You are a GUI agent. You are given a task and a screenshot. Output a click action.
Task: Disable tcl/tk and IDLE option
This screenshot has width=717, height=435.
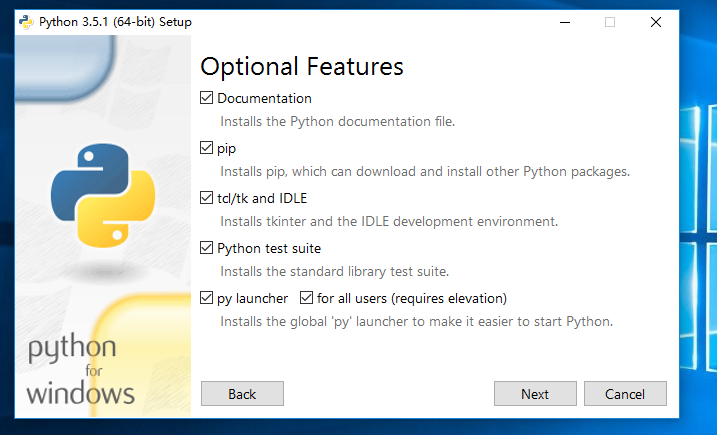click(x=206, y=198)
